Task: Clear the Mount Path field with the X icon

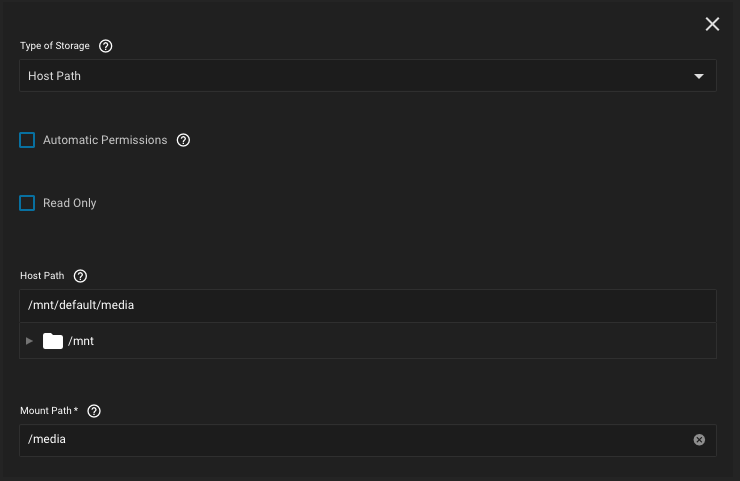Action: (x=699, y=440)
